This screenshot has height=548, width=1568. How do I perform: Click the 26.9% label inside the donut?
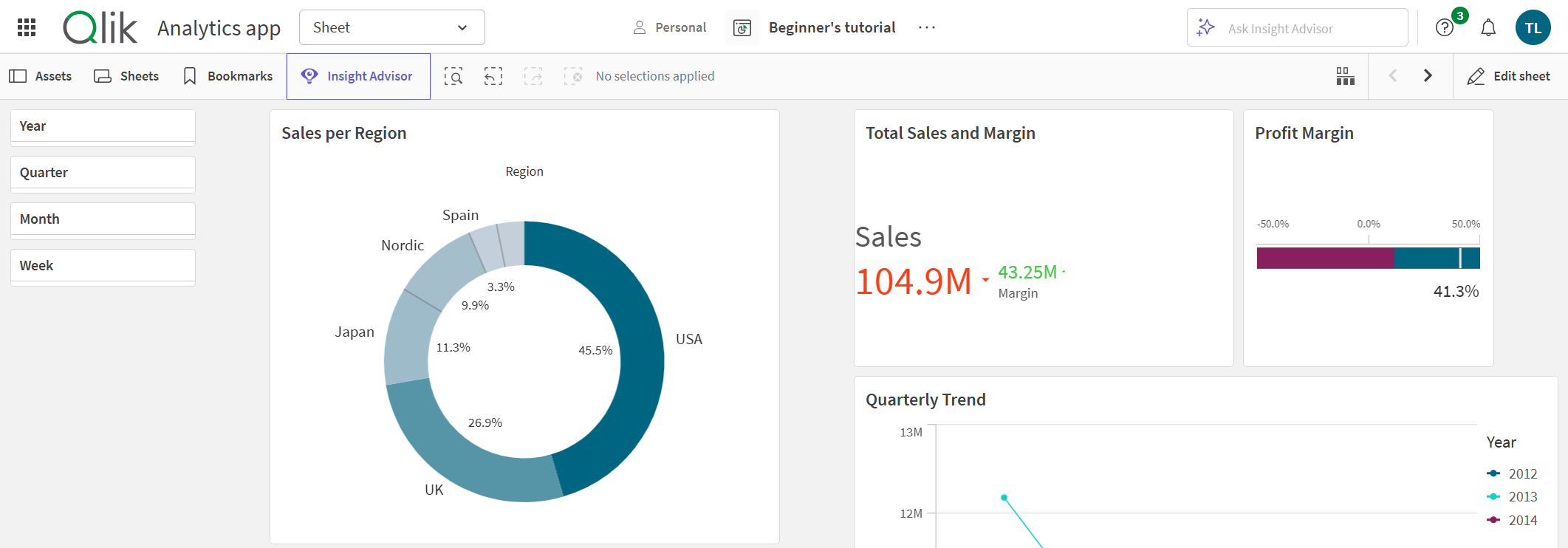(x=485, y=422)
